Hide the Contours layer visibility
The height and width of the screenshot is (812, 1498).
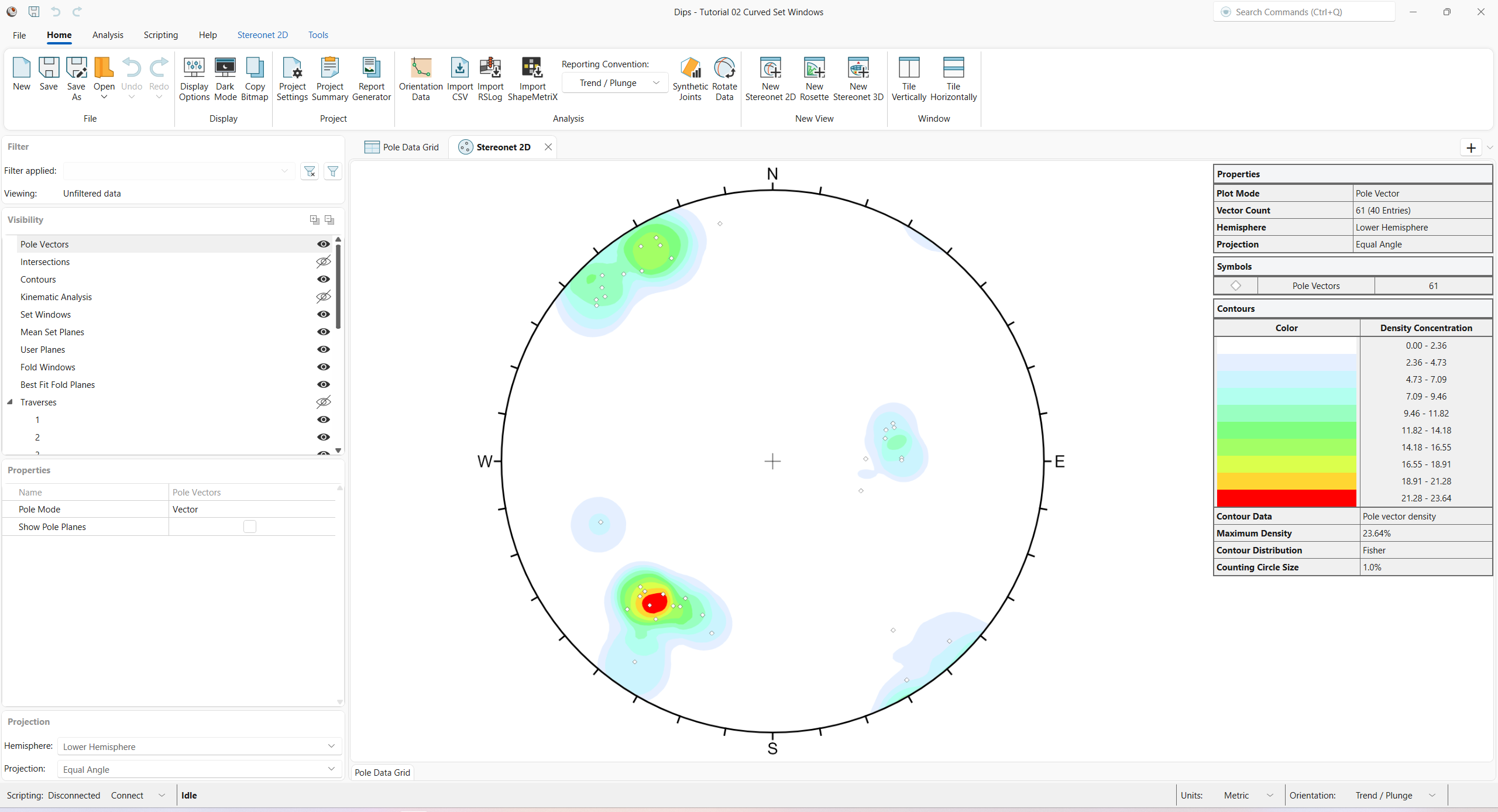pyautogui.click(x=323, y=279)
